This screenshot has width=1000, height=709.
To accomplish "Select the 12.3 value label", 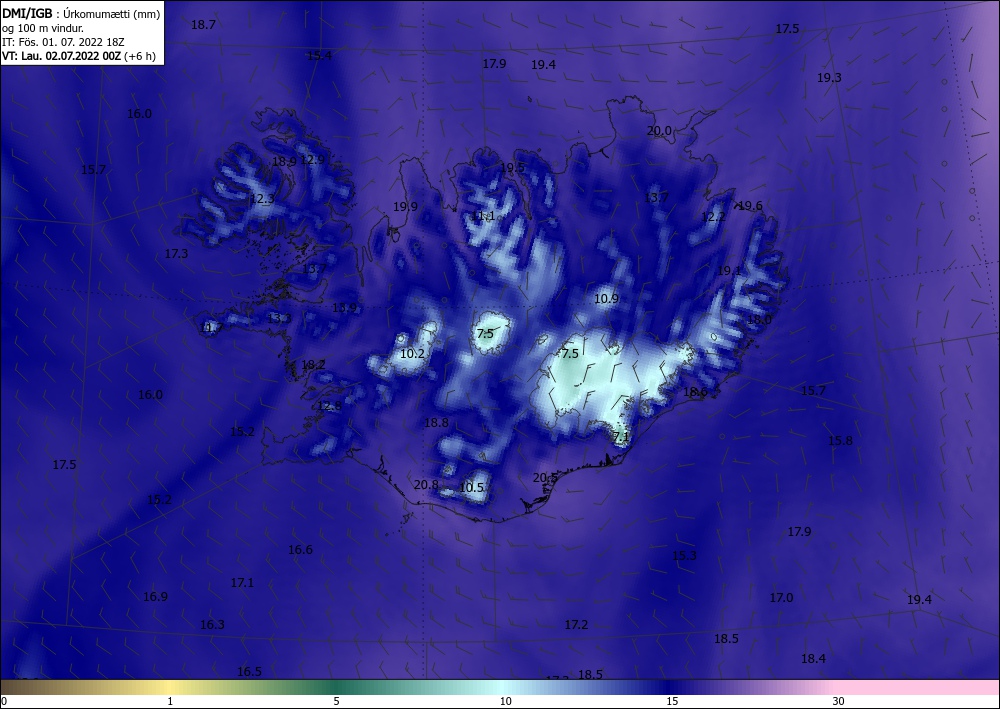I will click(262, 199).
